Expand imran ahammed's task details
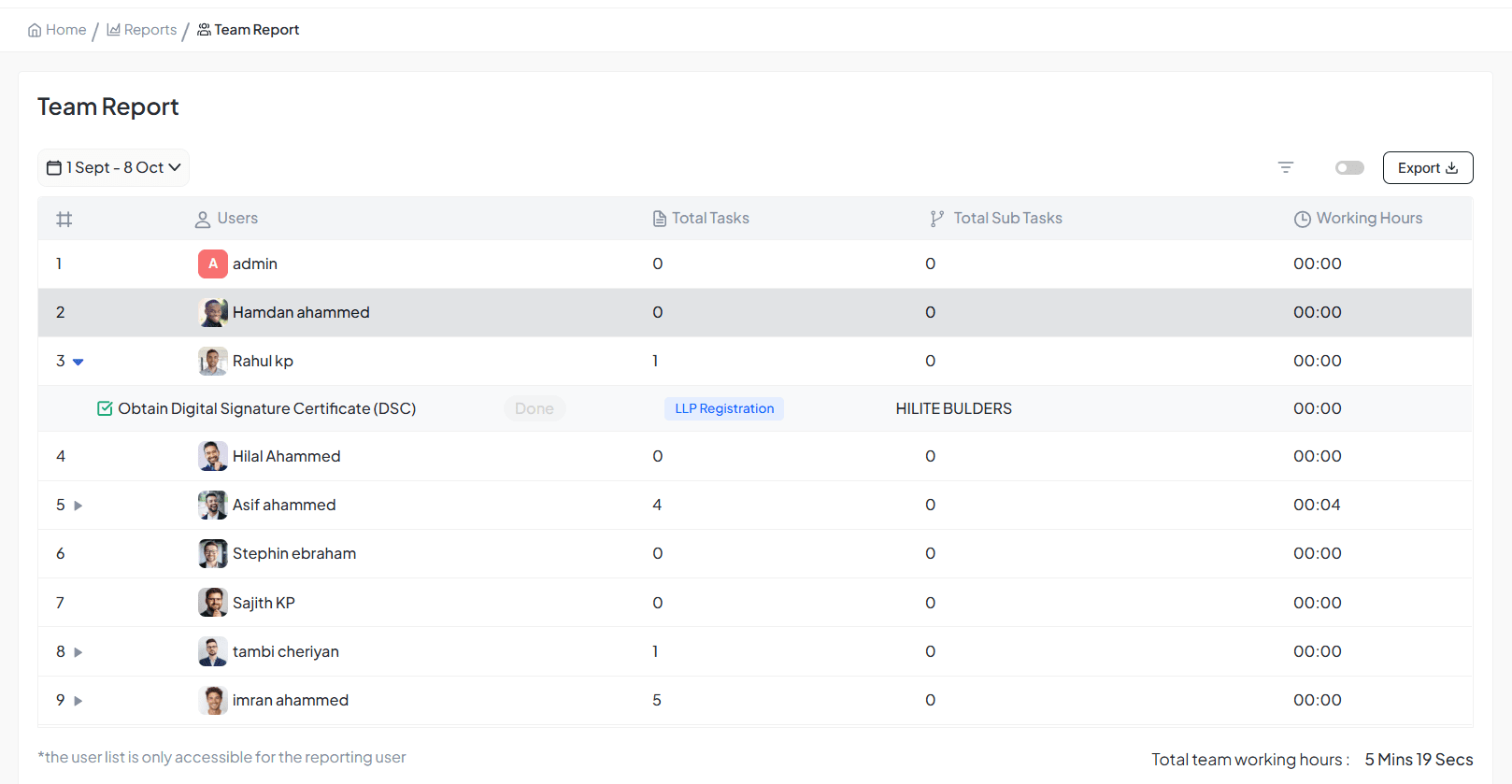This screenshot has width=1512, height=784. click(78, 701)
